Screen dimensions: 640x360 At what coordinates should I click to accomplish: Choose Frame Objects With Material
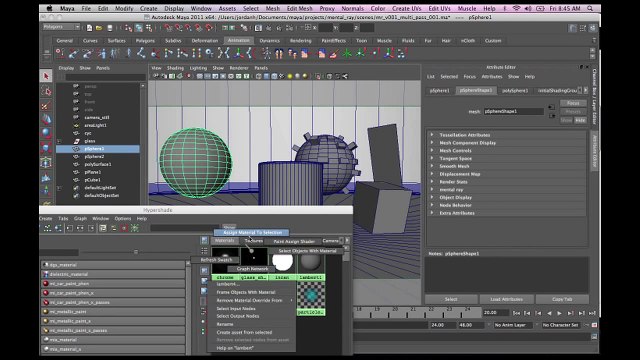246,292
